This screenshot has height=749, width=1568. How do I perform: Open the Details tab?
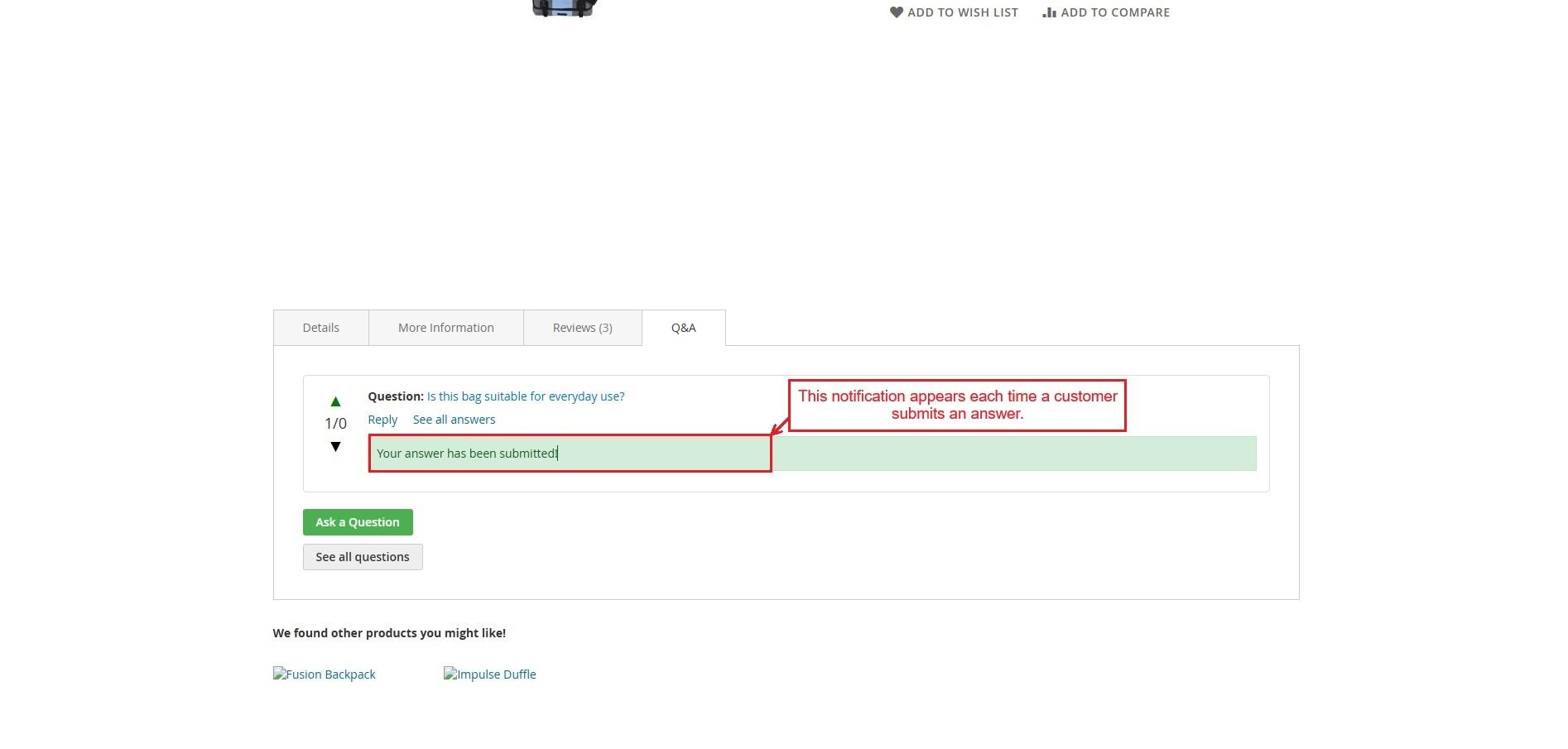coord(320,328)
